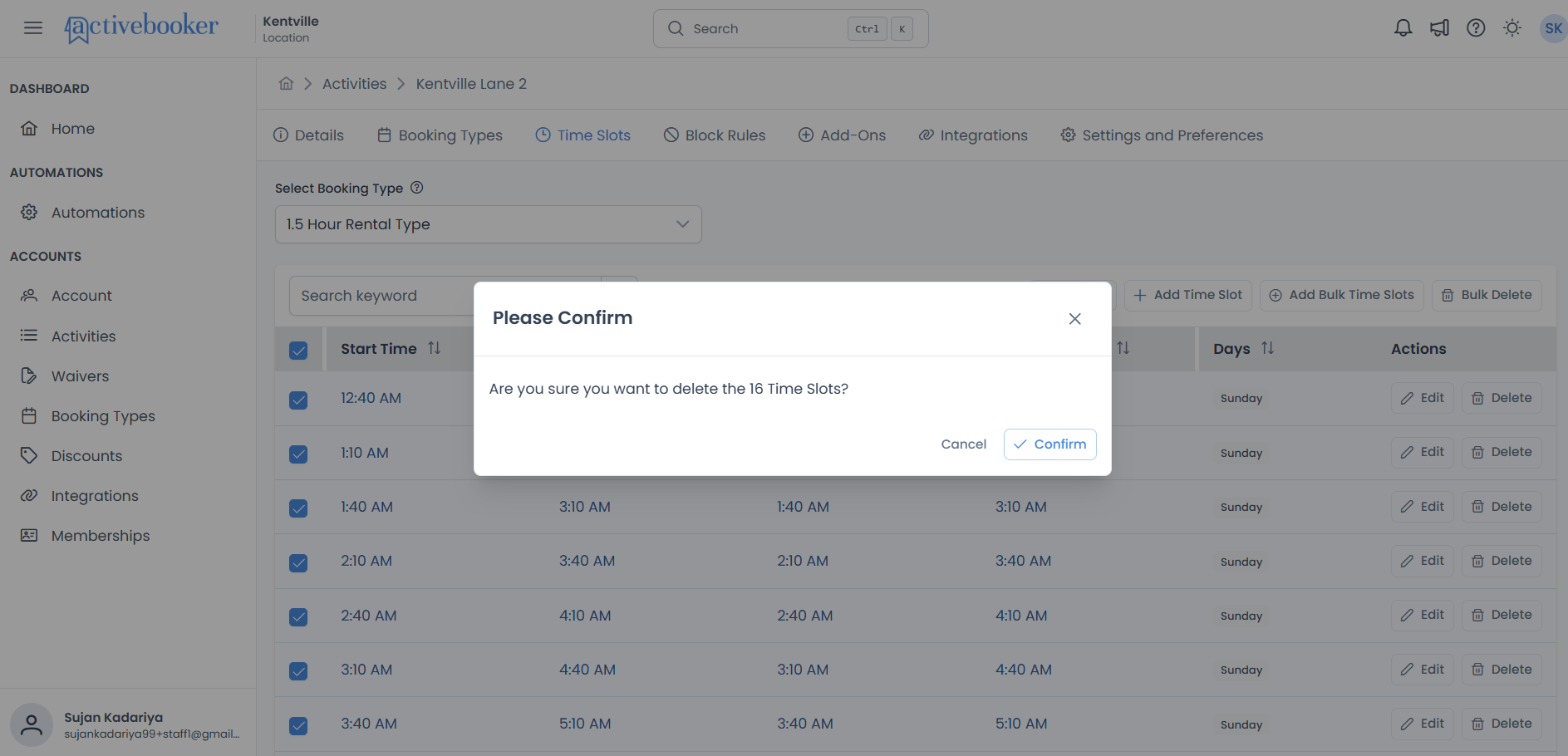Close the Please Confirm dialog
The image size is (1568, 756).
pyautogui.click(x=1074, y=319)
